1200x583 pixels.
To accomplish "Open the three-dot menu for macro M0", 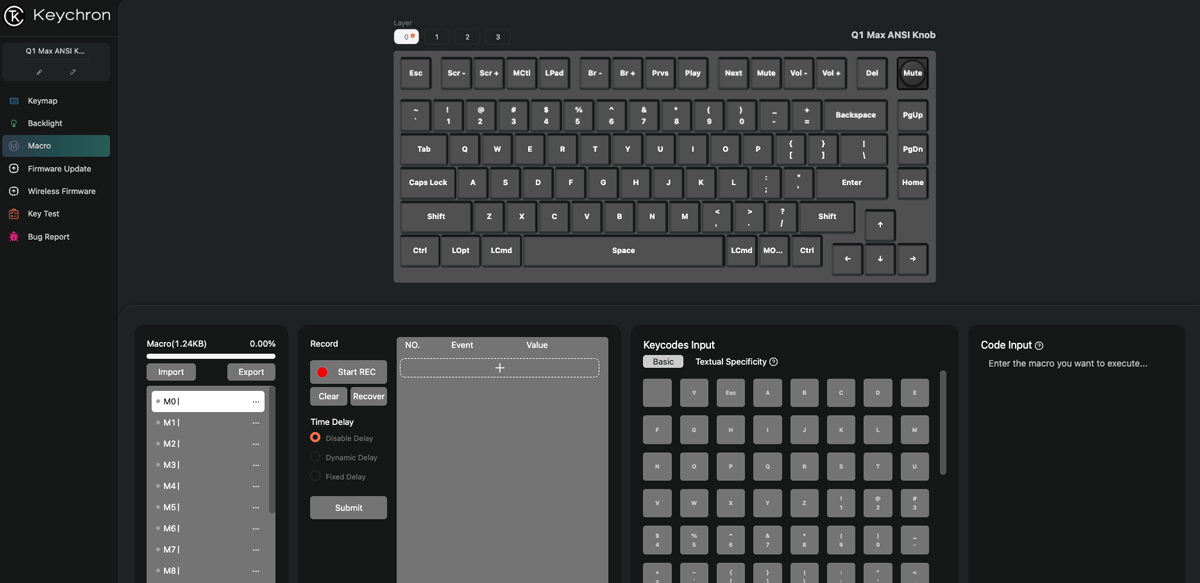I will pyautogui.click(x=256, y=402).
